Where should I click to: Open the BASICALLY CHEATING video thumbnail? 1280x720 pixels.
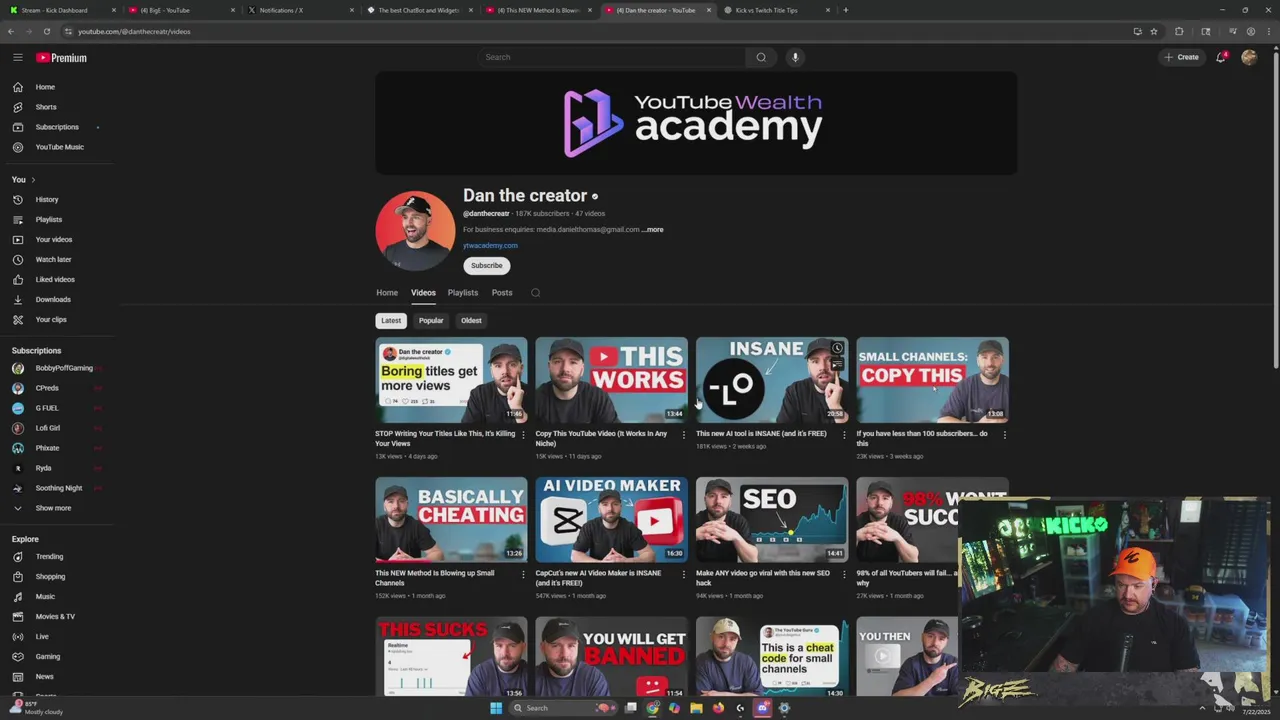451,520
